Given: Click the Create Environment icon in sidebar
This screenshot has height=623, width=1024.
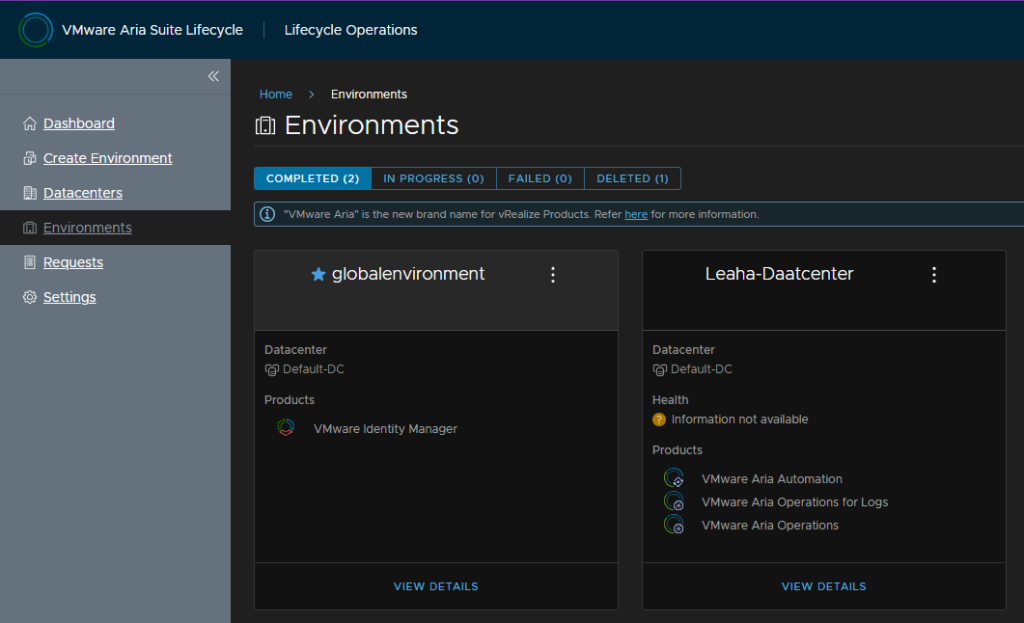Looking at the screenshot, I should click(29, 158).
